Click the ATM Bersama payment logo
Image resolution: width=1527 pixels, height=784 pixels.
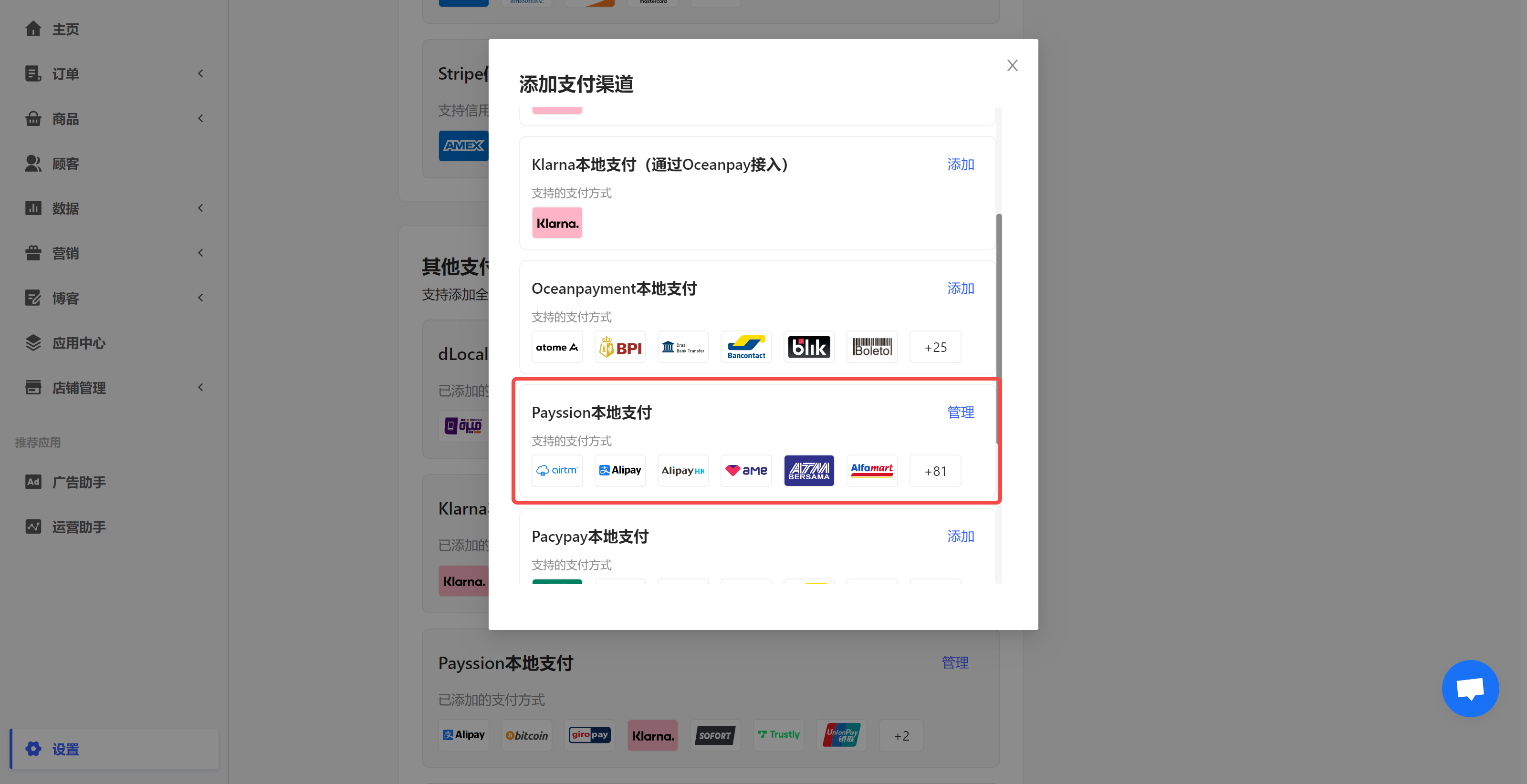808,471
